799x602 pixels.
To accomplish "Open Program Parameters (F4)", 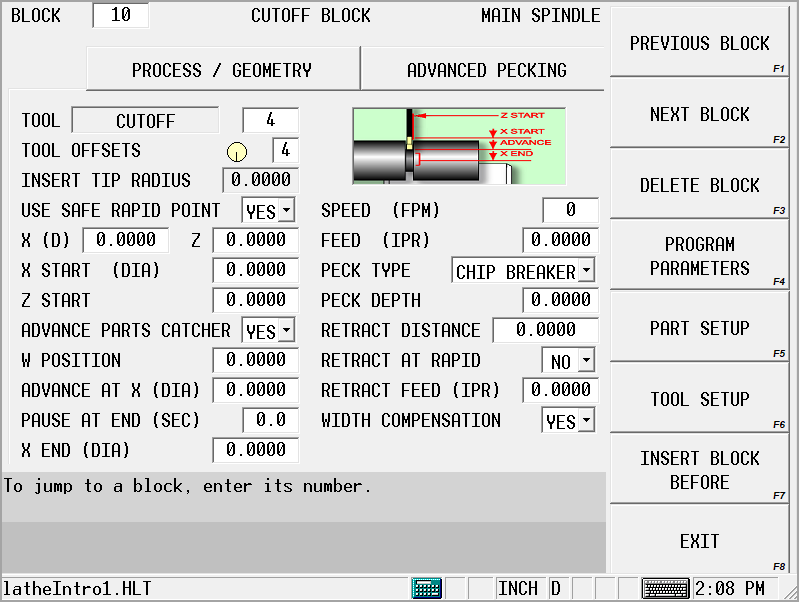I will [x=699, y=256].
